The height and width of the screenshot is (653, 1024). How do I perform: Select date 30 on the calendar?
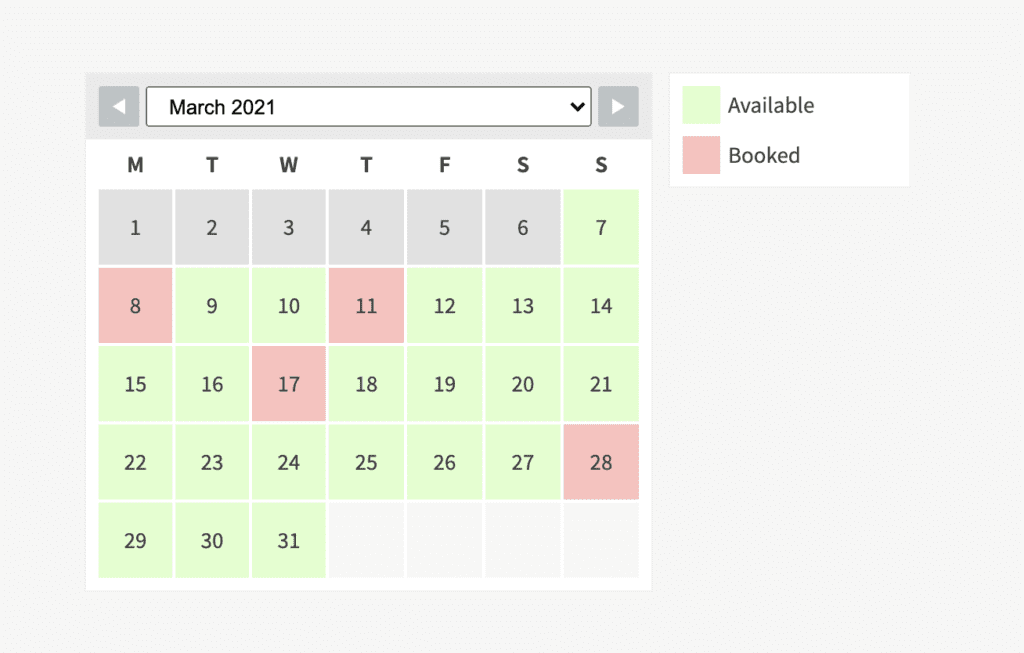[x=212, y=541]
